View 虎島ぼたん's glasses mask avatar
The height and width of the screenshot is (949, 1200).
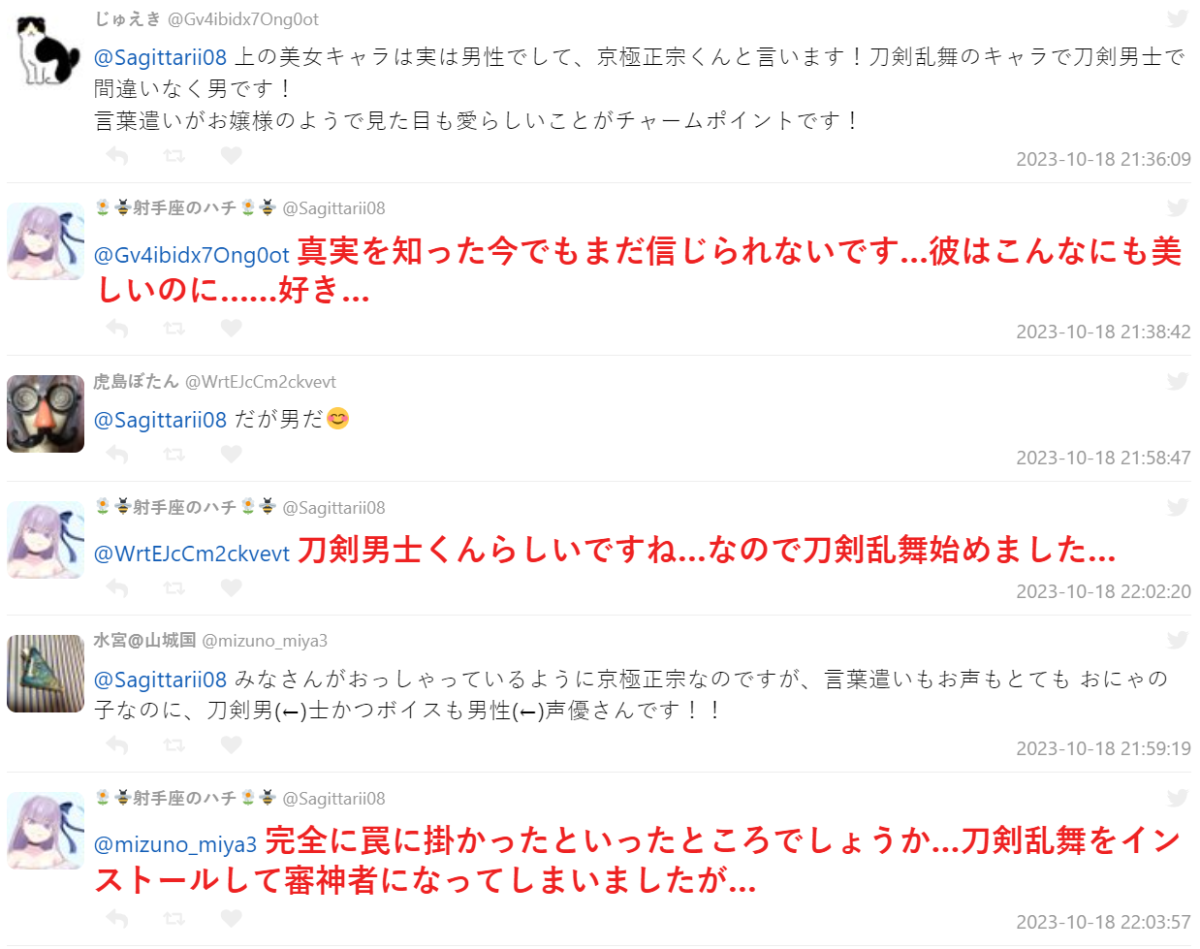[x=45, y=413]
